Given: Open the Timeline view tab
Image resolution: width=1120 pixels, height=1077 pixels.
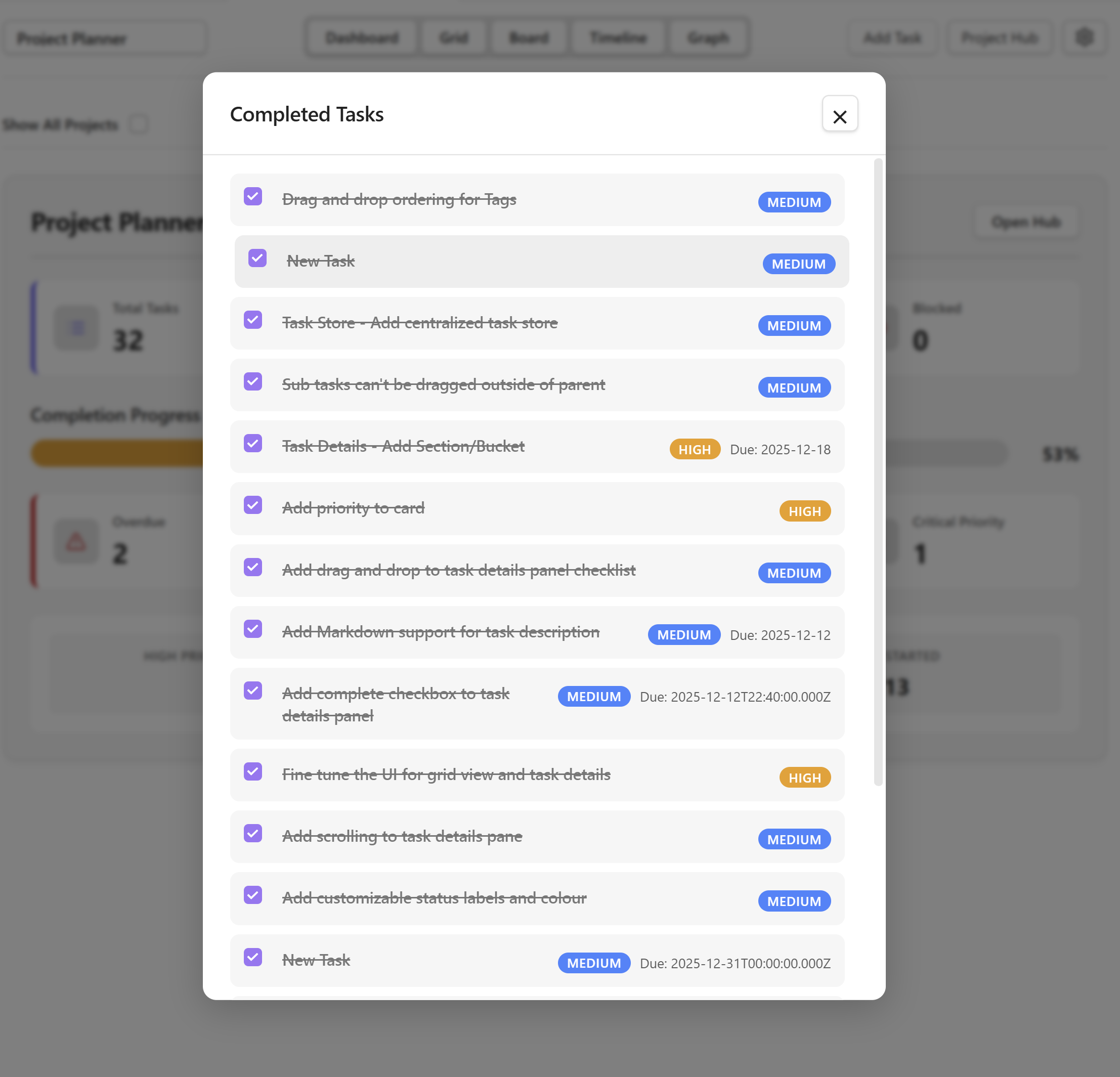Looking at the screenshot, I should [x=618, y=38].
